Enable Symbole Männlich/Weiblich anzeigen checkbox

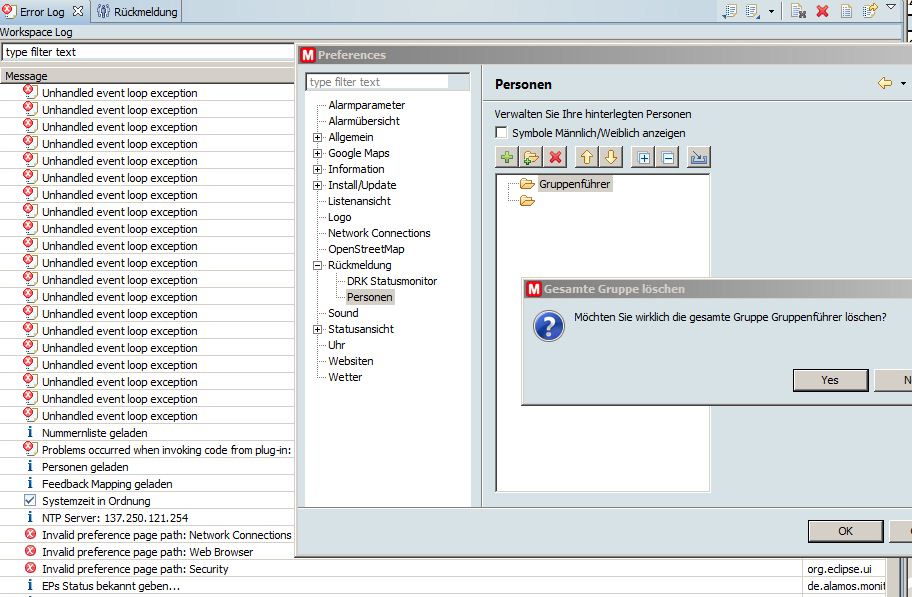click(x=502, y=133)
